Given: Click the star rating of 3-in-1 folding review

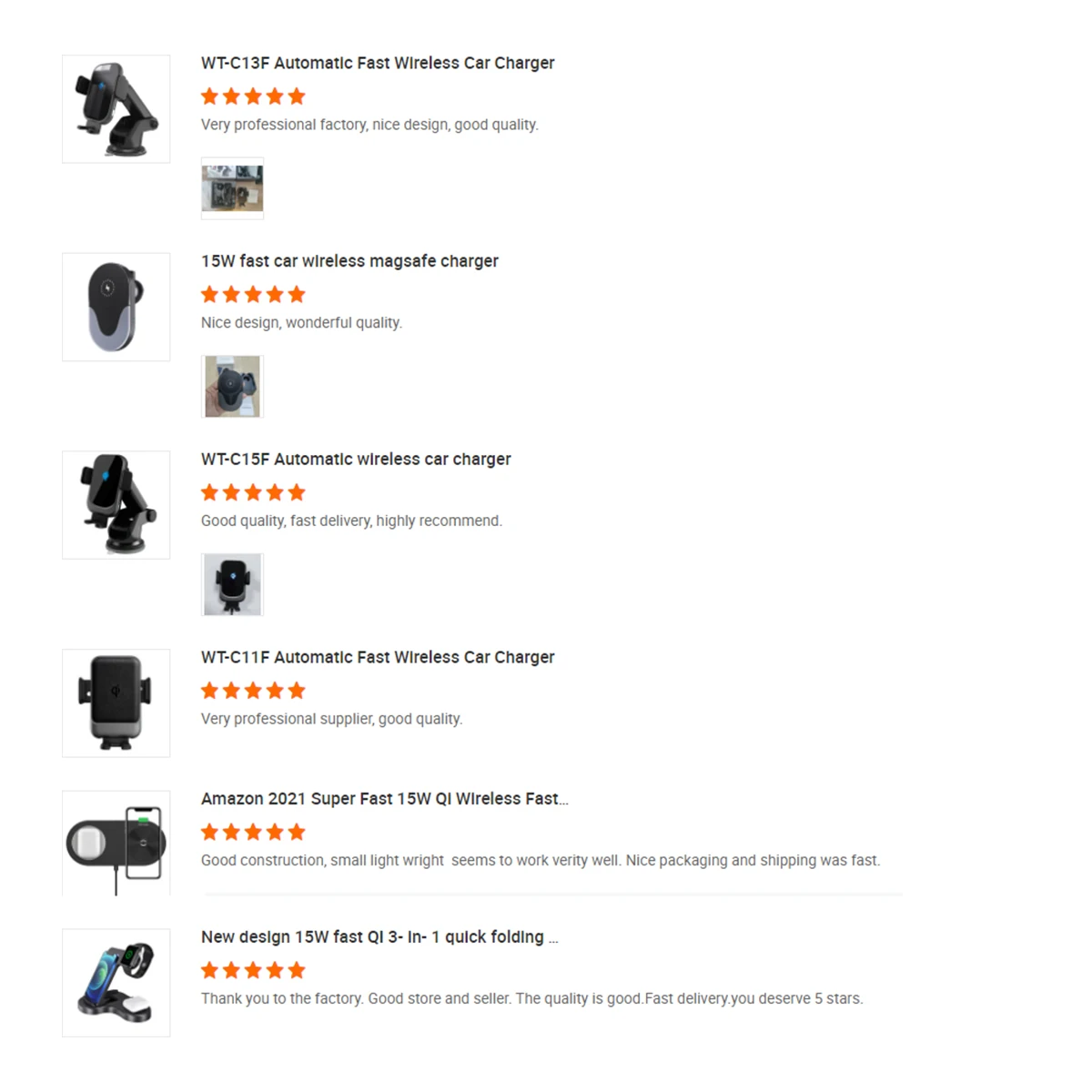Looking at the screenshot, I should pos(253,970).
